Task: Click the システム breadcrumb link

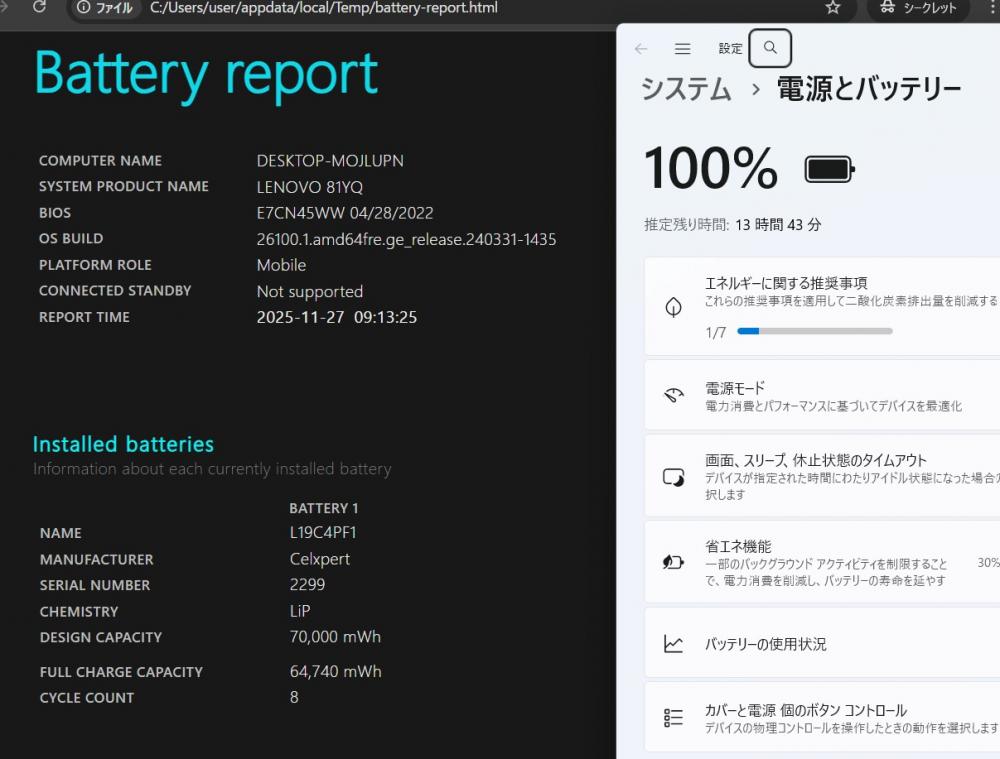Action: pyautogui.click(x=686, y=89)
